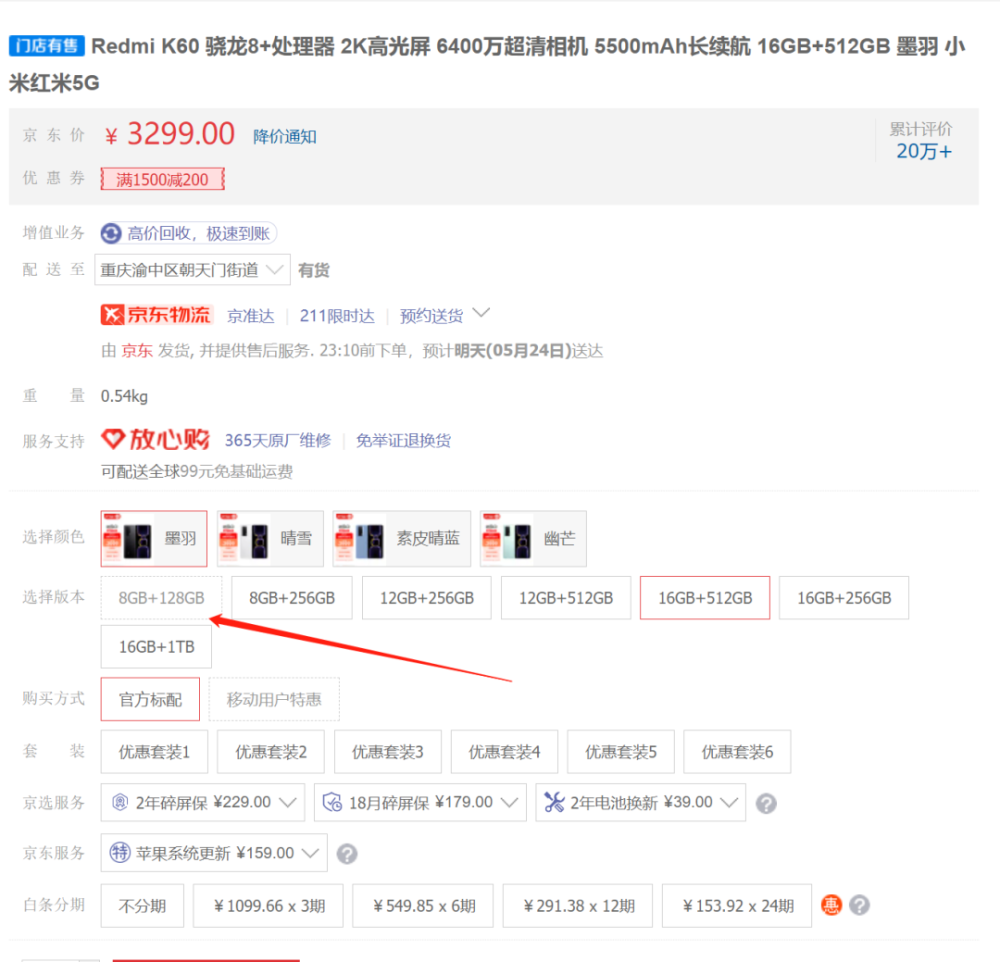The height and width of the screenshot is (962, 1000).
Task: Choose 不分期 installment option
Action: click(x=142, y=905)
